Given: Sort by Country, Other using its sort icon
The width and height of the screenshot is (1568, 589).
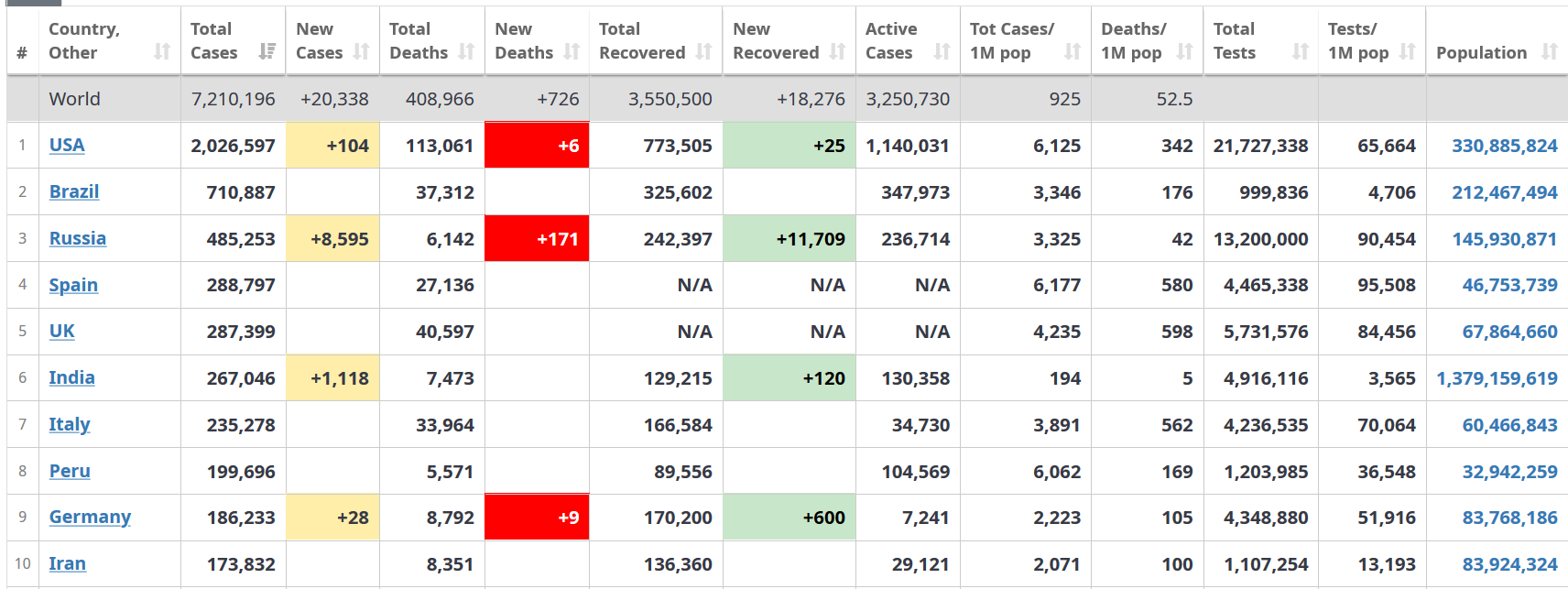Looking at the screenshot, I should click(162, 52).
